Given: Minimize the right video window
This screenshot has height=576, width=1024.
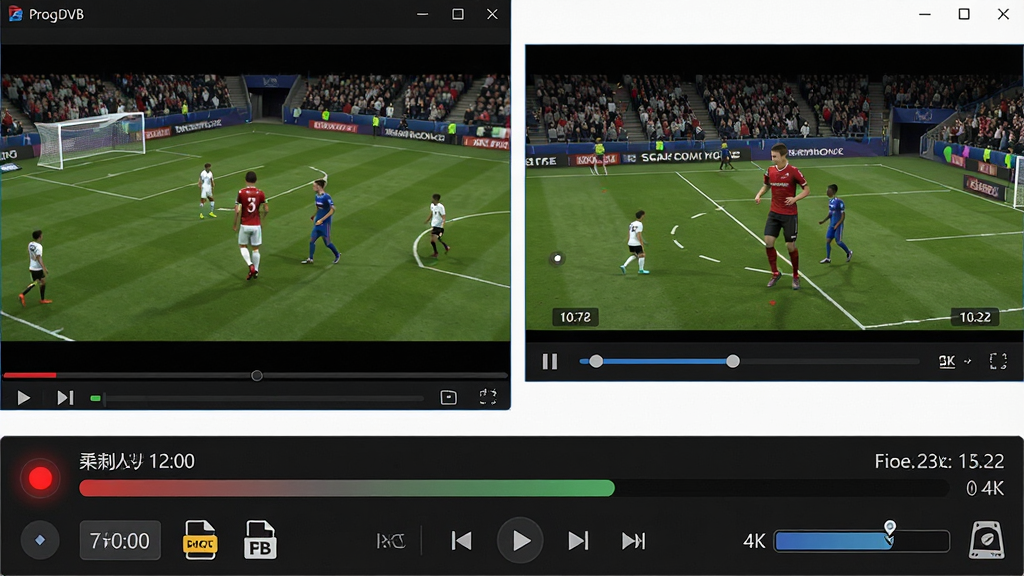Looking at the screenshot, I should click(x=925, y=14).
